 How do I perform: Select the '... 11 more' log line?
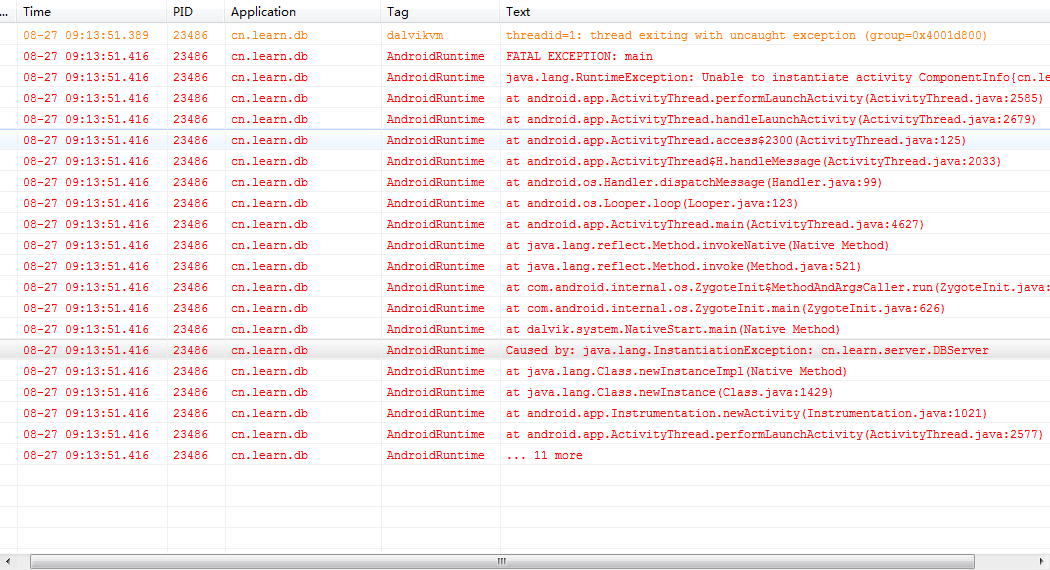click(525, 455)
